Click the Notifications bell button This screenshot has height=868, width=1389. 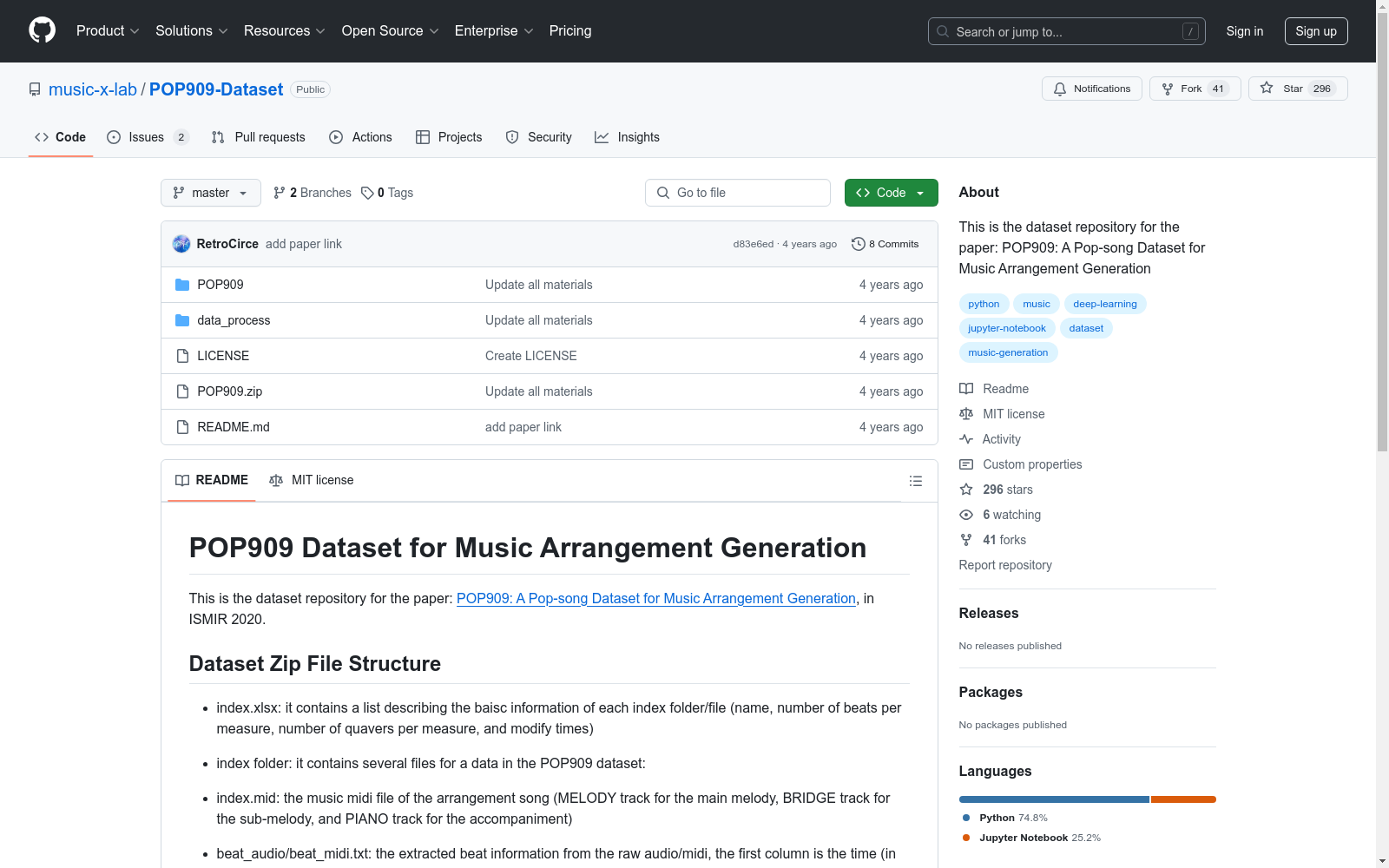(x=1092, y=89)
